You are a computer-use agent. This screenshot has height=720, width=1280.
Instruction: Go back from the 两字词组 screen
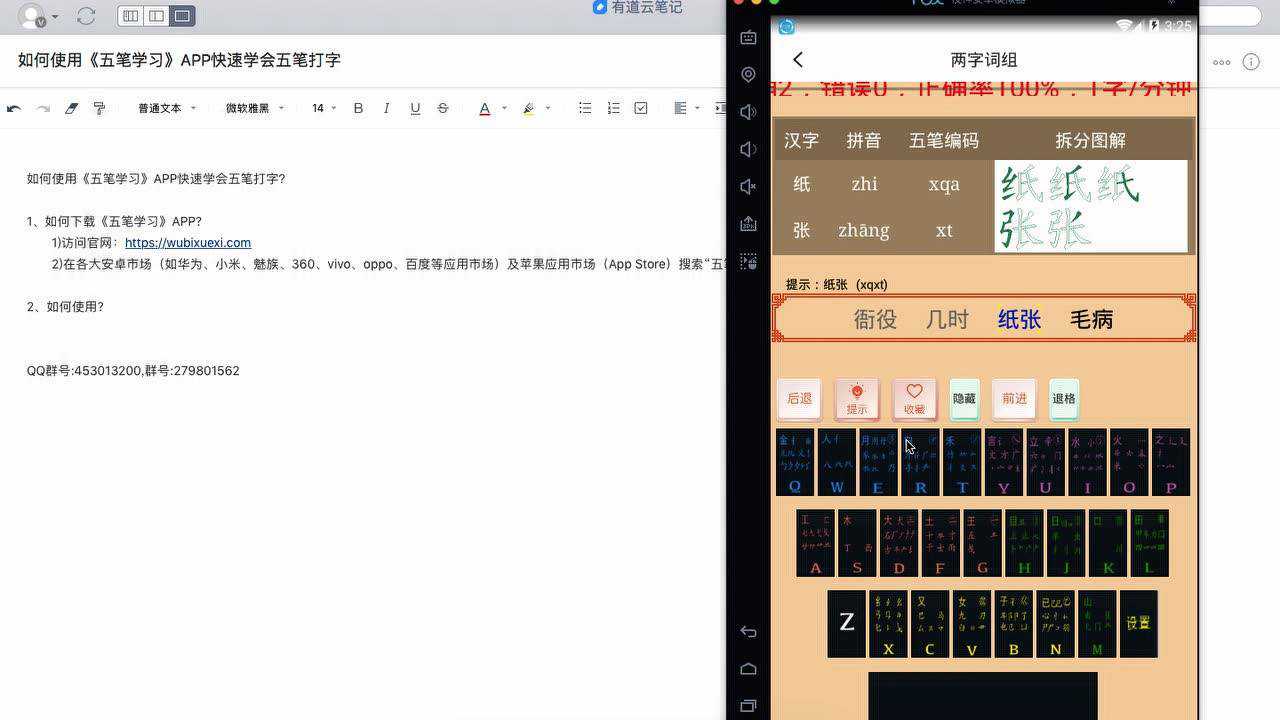tap(797, 60)
